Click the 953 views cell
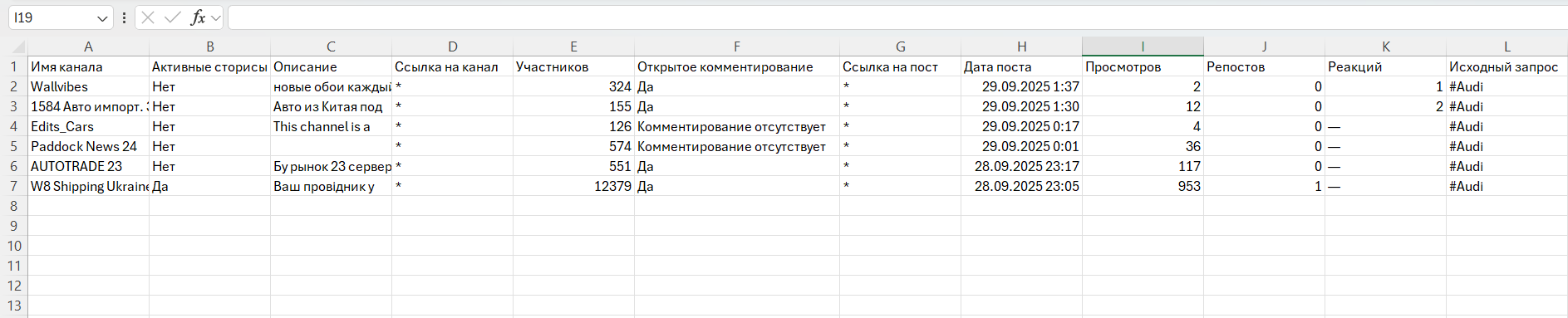Screen dimensions: 1568x318 (x=1143, y=186)
